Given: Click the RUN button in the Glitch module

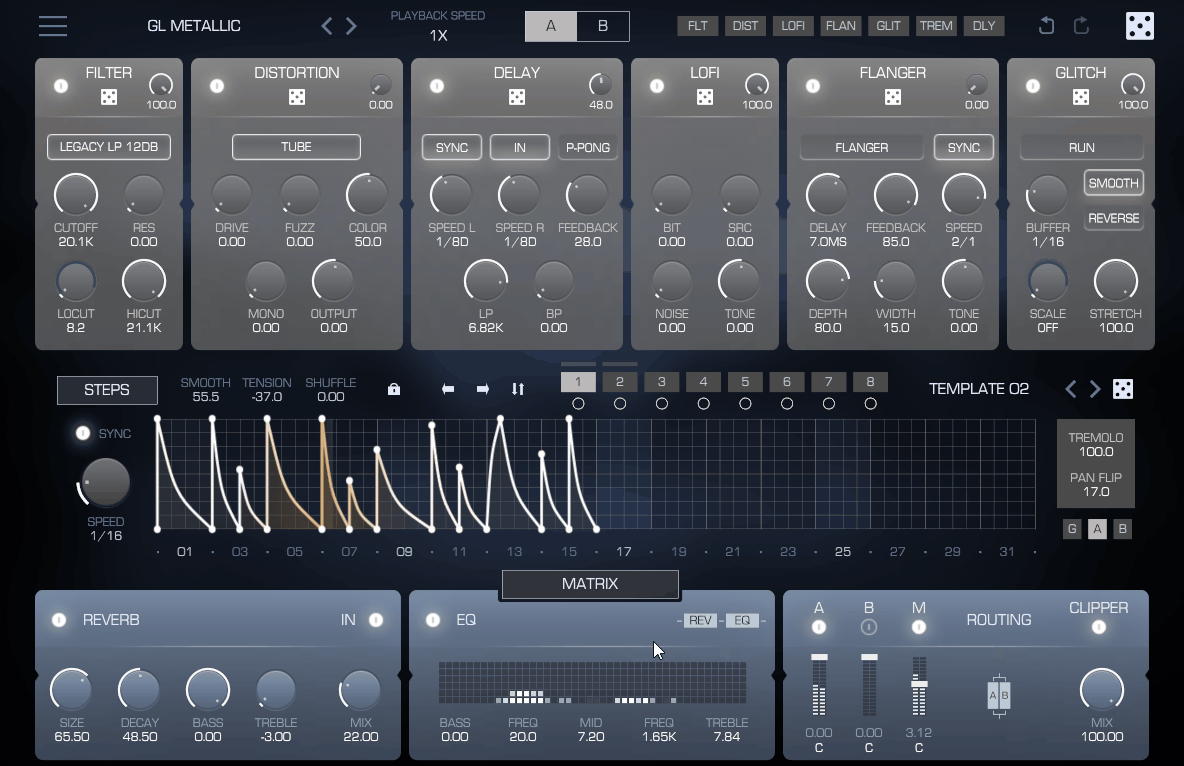Looking at the screenshot, I should pyautogui.click(x=1081, y=147).
